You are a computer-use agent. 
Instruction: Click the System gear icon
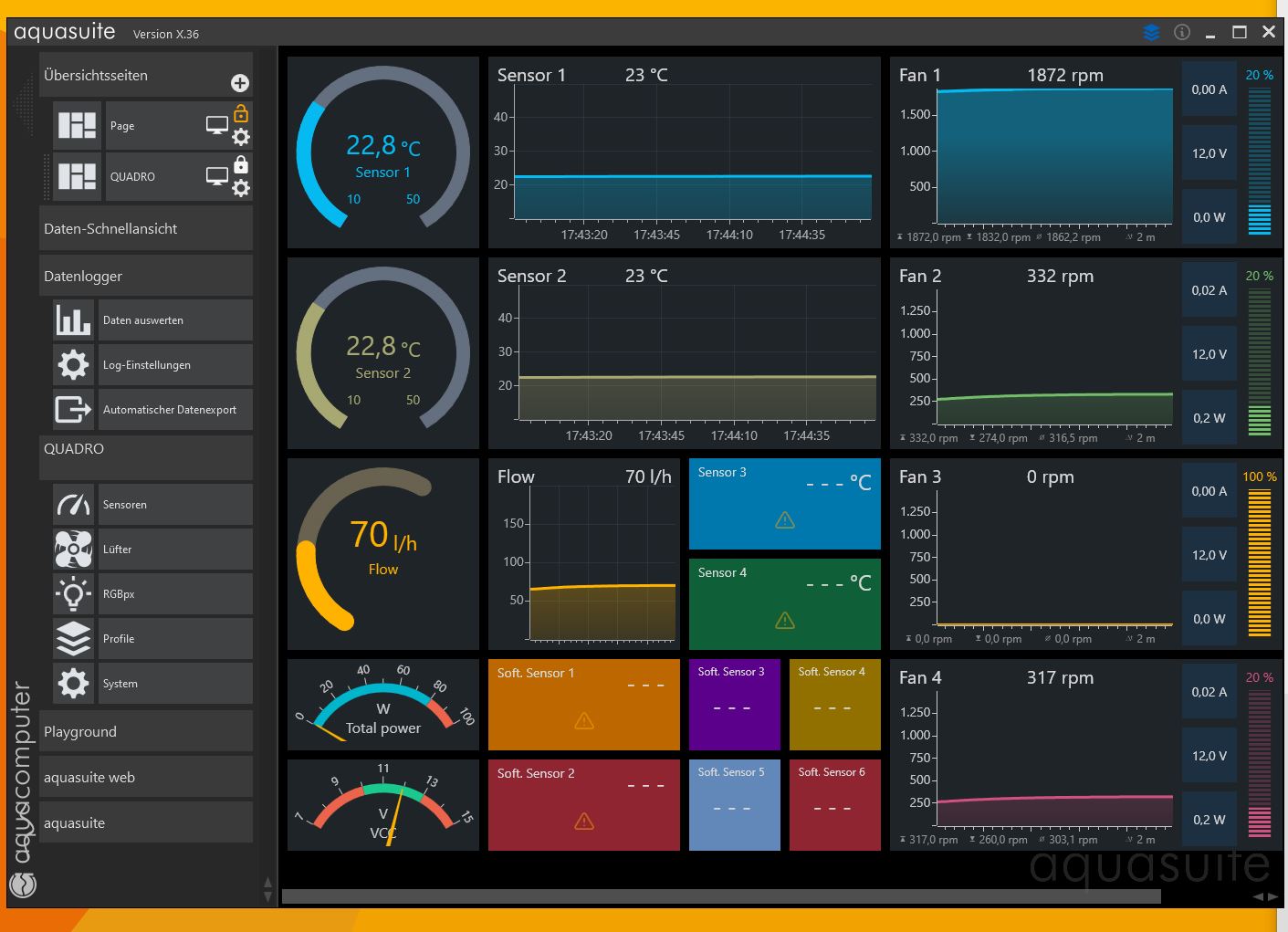[x=73, y=684]
